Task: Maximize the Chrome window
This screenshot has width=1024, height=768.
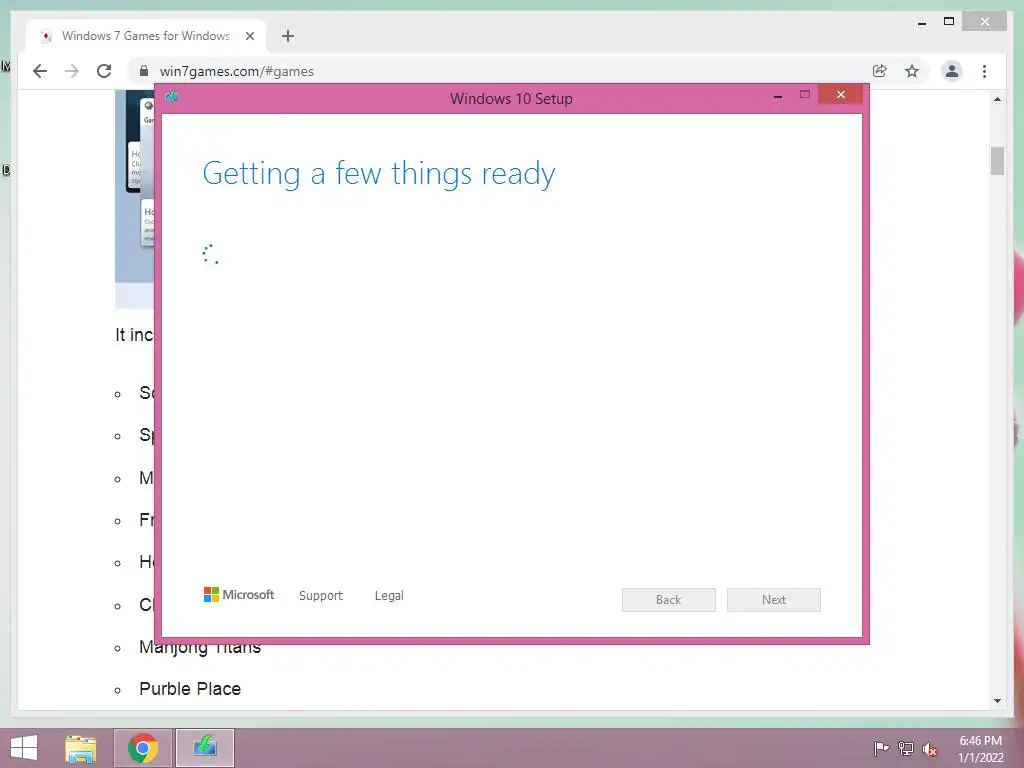Action: (949, 22)
